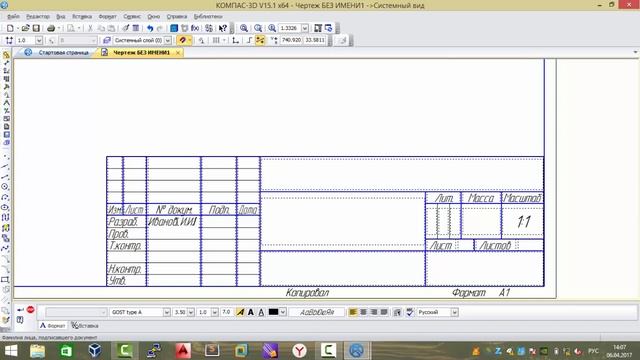This screenshot has height=360, width=640.
Task: Open File Explorer from the taskbar
Action: click(38, 351)
